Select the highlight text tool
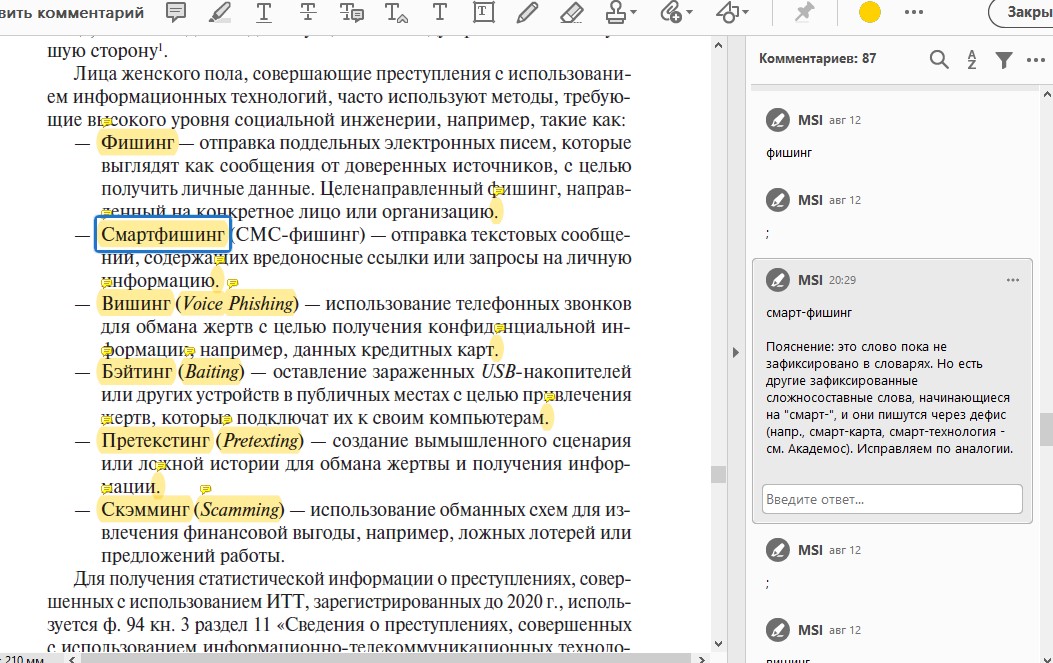Screen dimensions: 1053x663 click(220, 12)
